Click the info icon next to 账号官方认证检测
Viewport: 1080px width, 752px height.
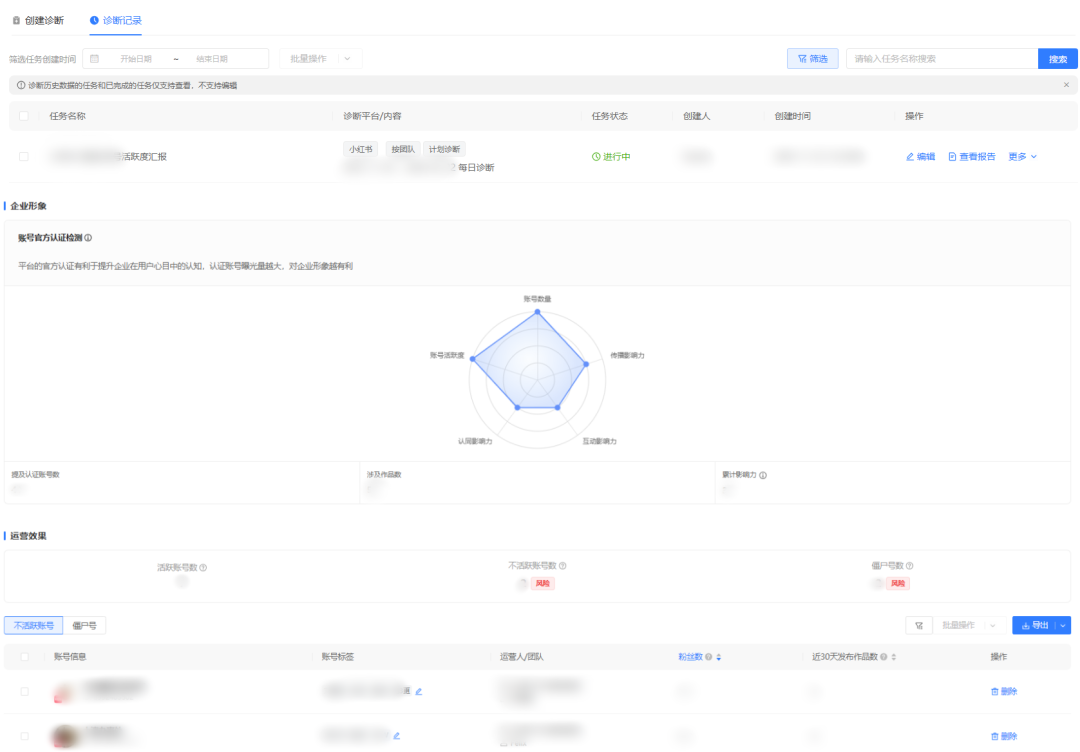[89, 238]
